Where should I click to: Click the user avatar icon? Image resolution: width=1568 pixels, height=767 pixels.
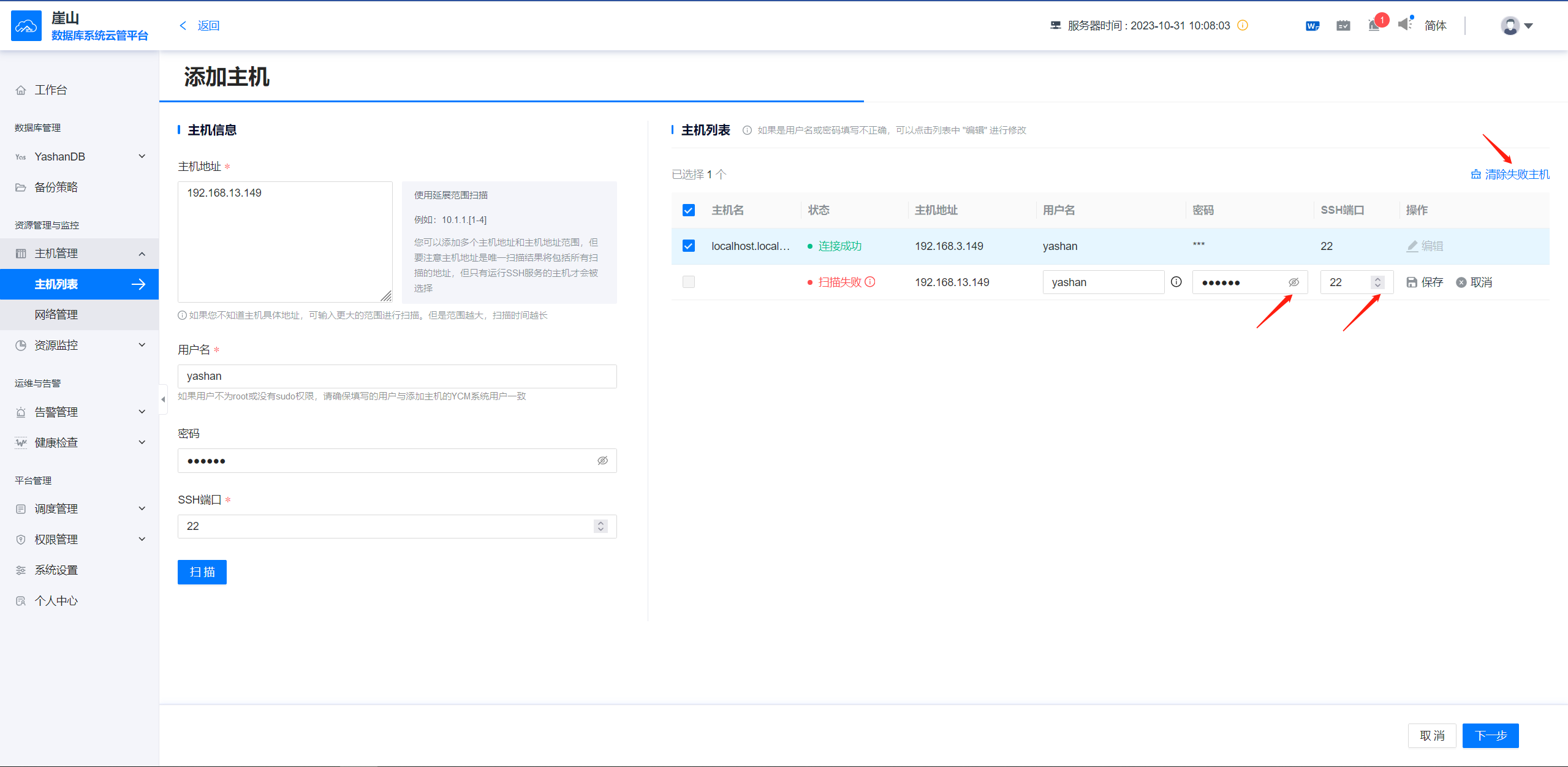point(1510,26)
